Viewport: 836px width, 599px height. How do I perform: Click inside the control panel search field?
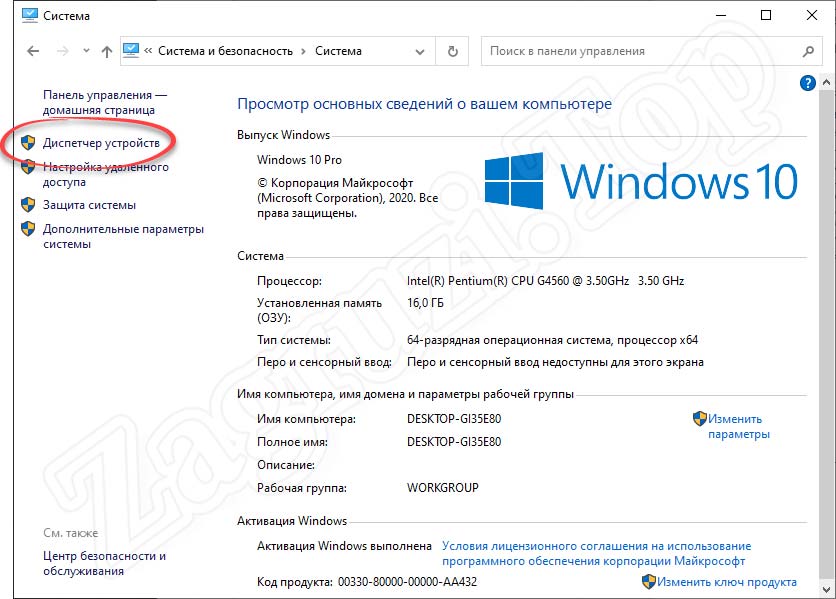[x=640, y=51]
